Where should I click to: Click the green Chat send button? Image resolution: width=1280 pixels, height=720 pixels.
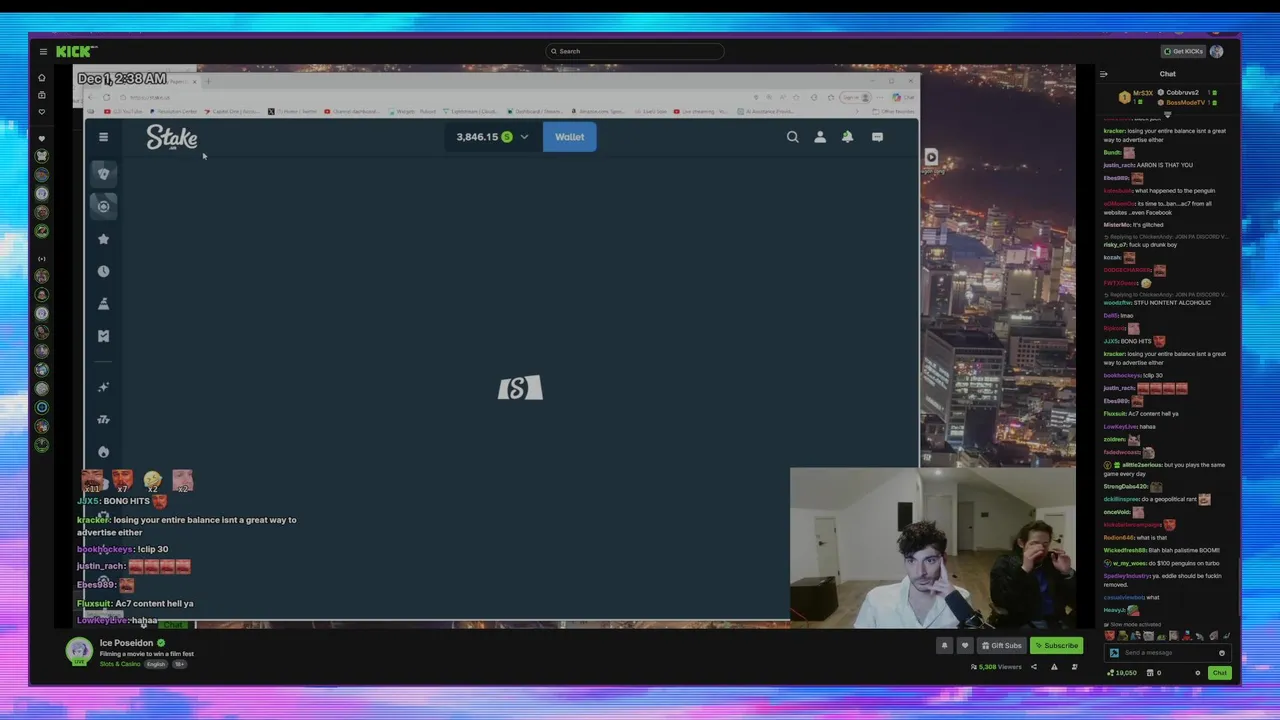1219,673
